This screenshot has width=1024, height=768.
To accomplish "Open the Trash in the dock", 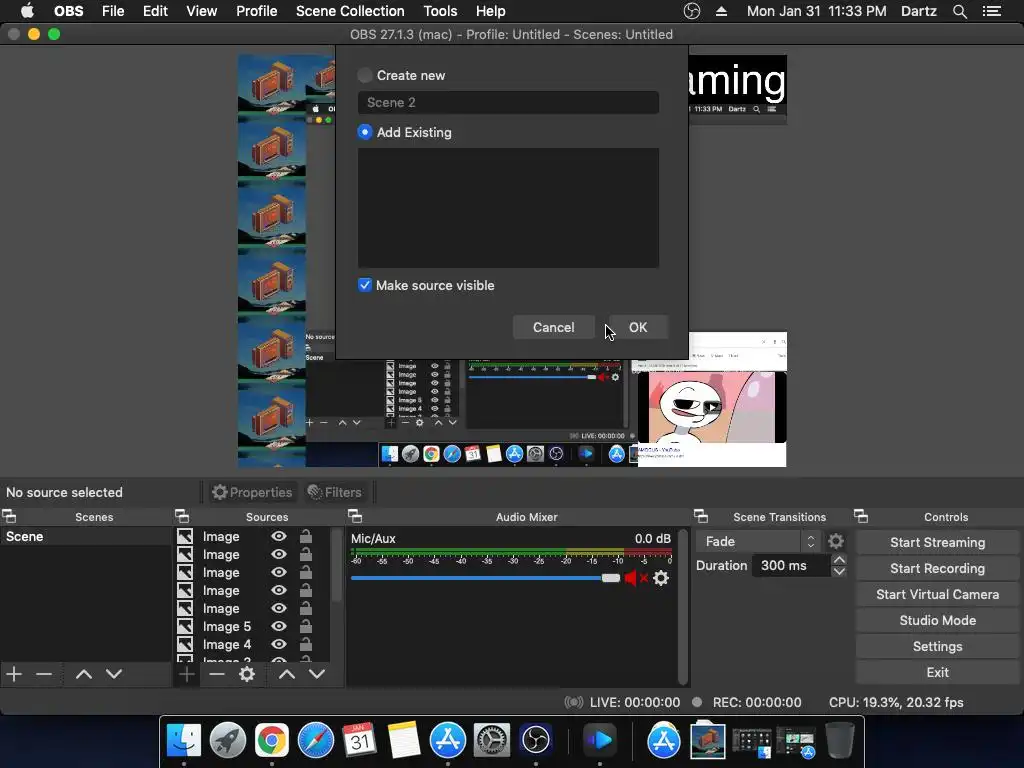I will (x=840, y=740).
